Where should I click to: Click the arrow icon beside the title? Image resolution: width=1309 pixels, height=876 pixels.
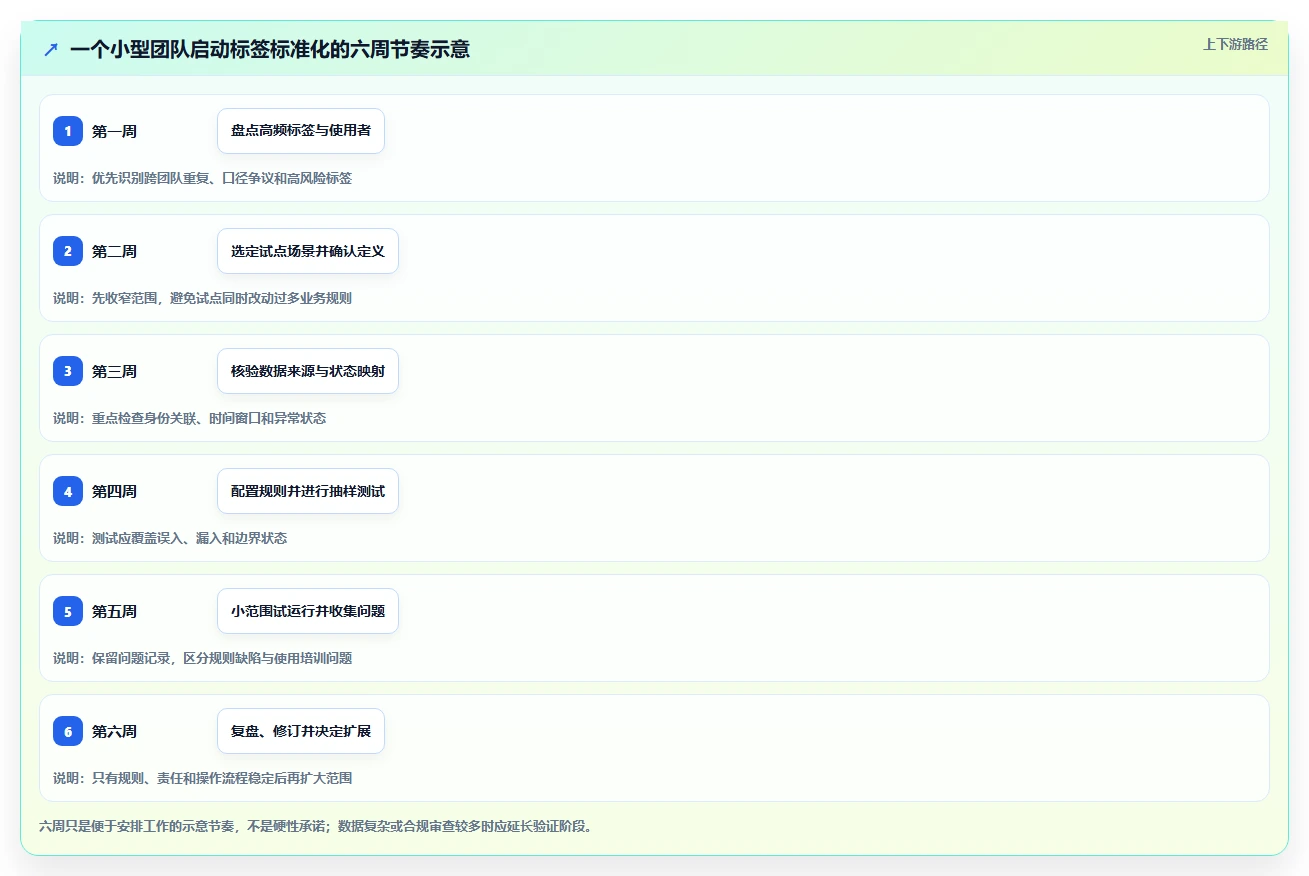51,49
